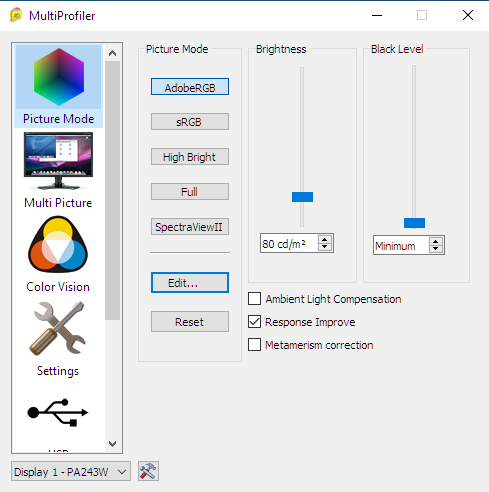Click sidebar scrollbar down arrow
The width and height of the screenshot is (489, 492).
[113, 444]
